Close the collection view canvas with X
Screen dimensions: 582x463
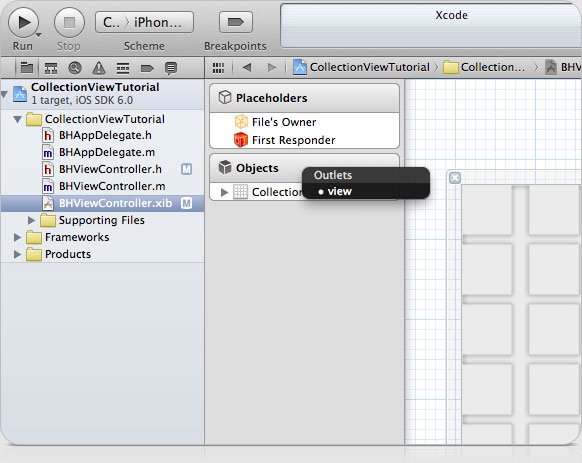(455, 178)
